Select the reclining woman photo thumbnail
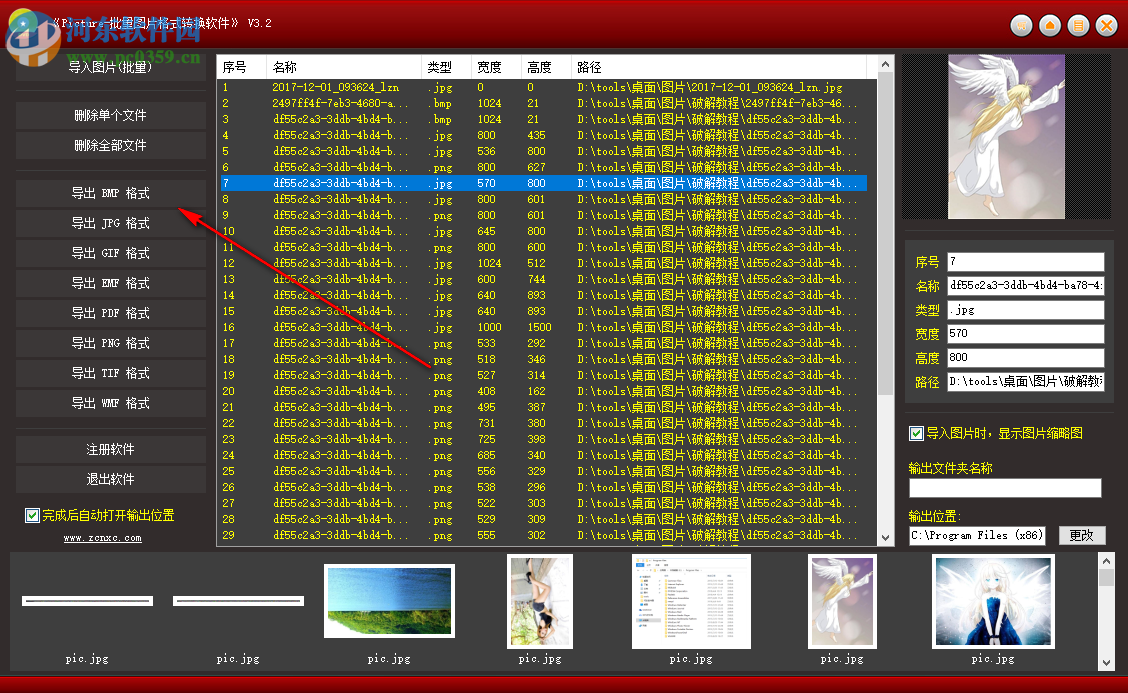The height and width of the screenshot is (693, 1128). 540,602
